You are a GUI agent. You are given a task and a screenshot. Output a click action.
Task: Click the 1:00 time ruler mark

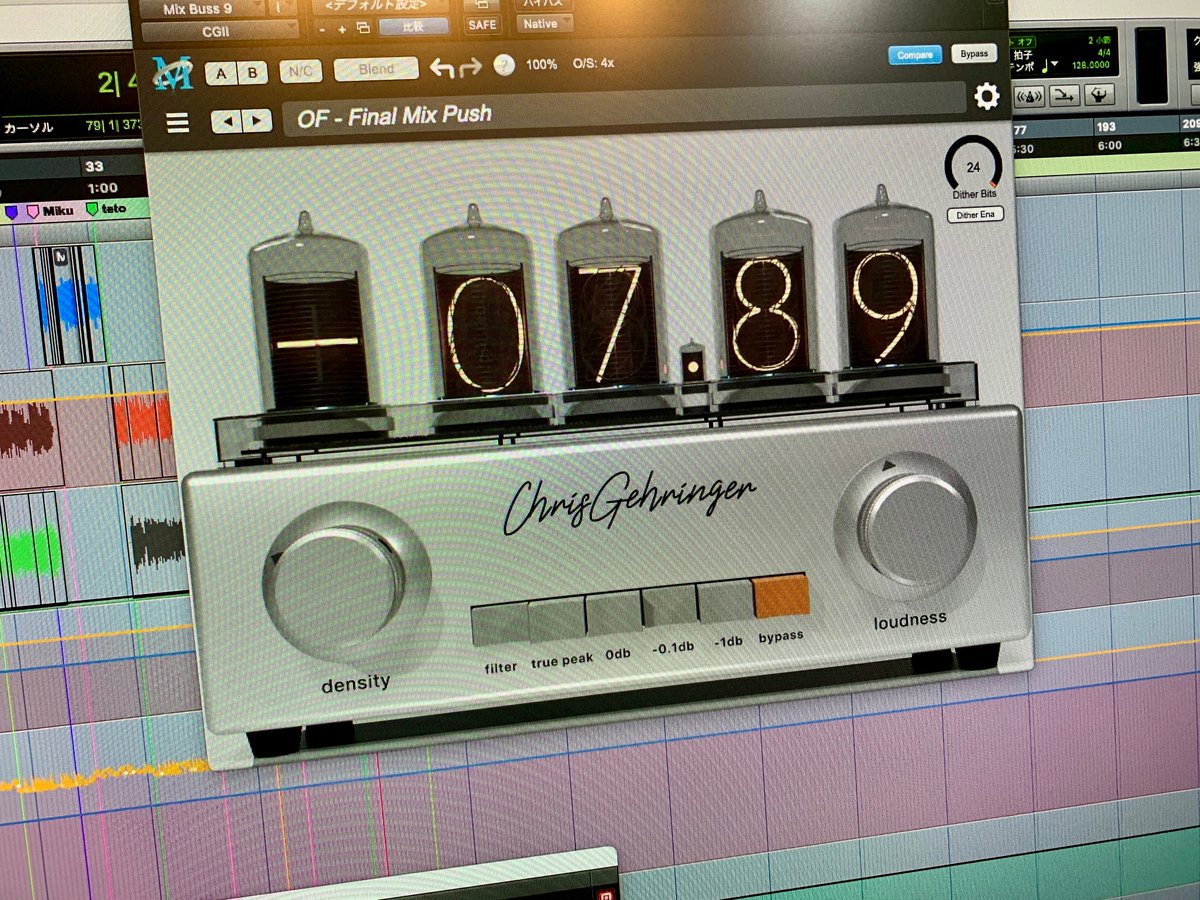[x=102, y=187]
